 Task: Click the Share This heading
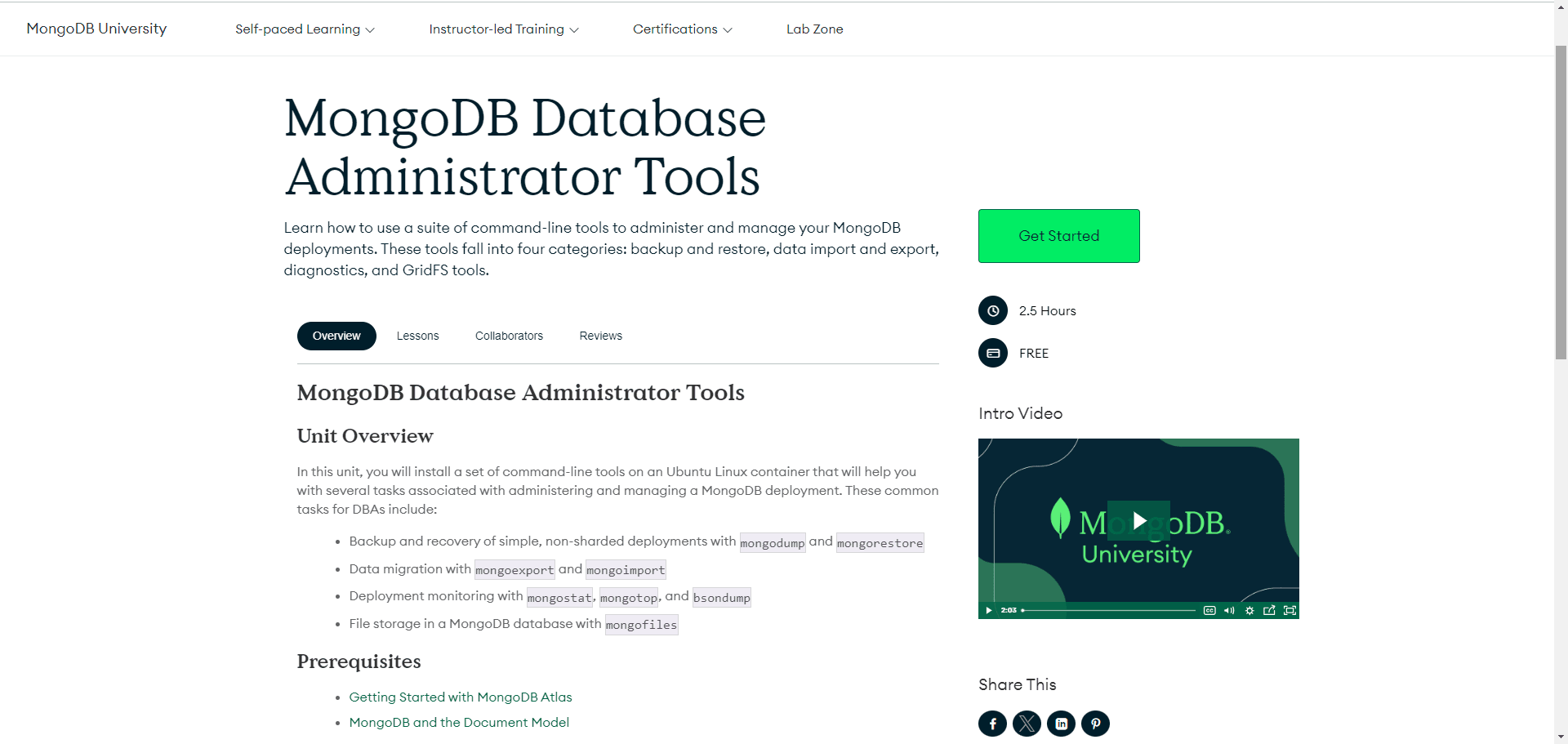tap(1018, 684)
